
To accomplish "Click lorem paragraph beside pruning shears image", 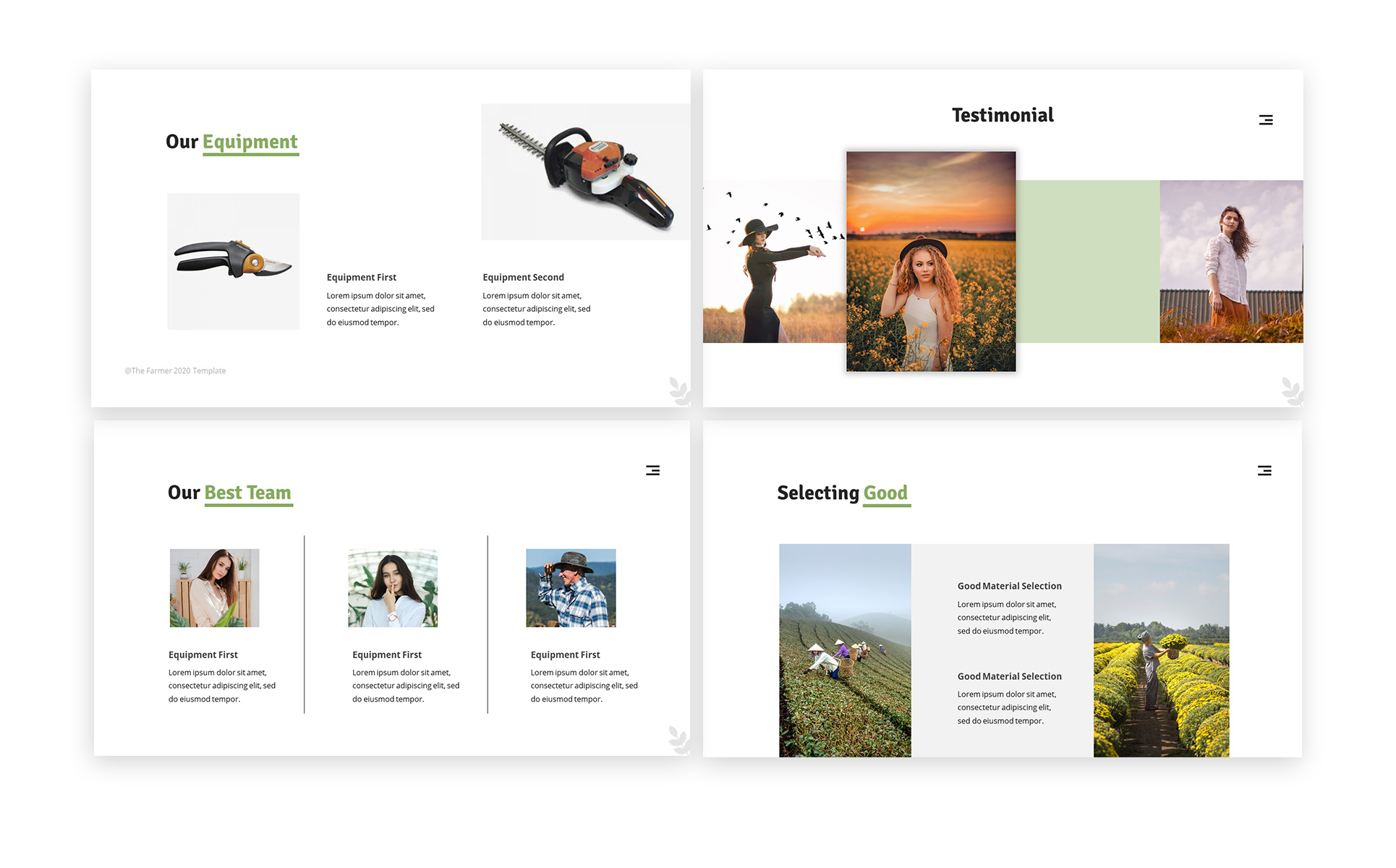I will [380, 309].
